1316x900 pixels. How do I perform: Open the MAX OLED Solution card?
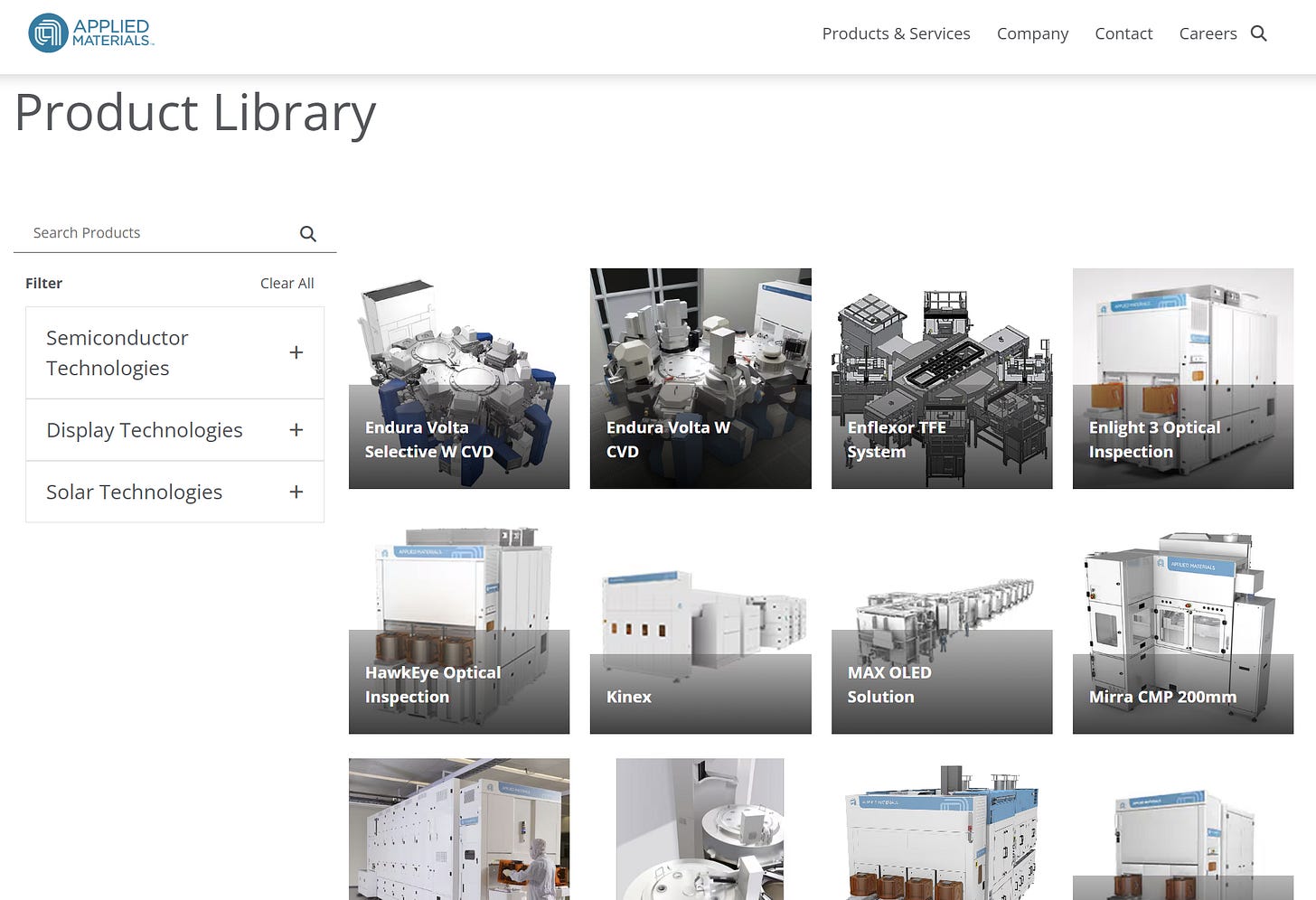942,623
